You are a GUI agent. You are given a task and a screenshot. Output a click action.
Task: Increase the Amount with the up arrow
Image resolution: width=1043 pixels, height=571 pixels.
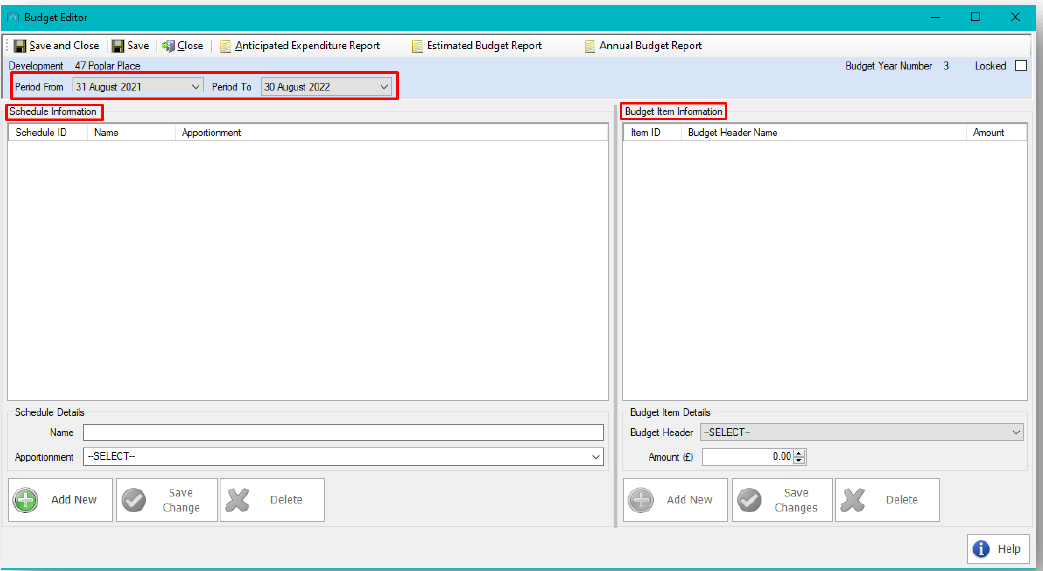(x=800, y=453)
